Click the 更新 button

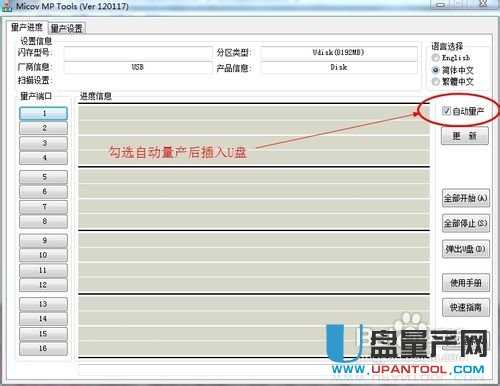click(x=465, y=136)
